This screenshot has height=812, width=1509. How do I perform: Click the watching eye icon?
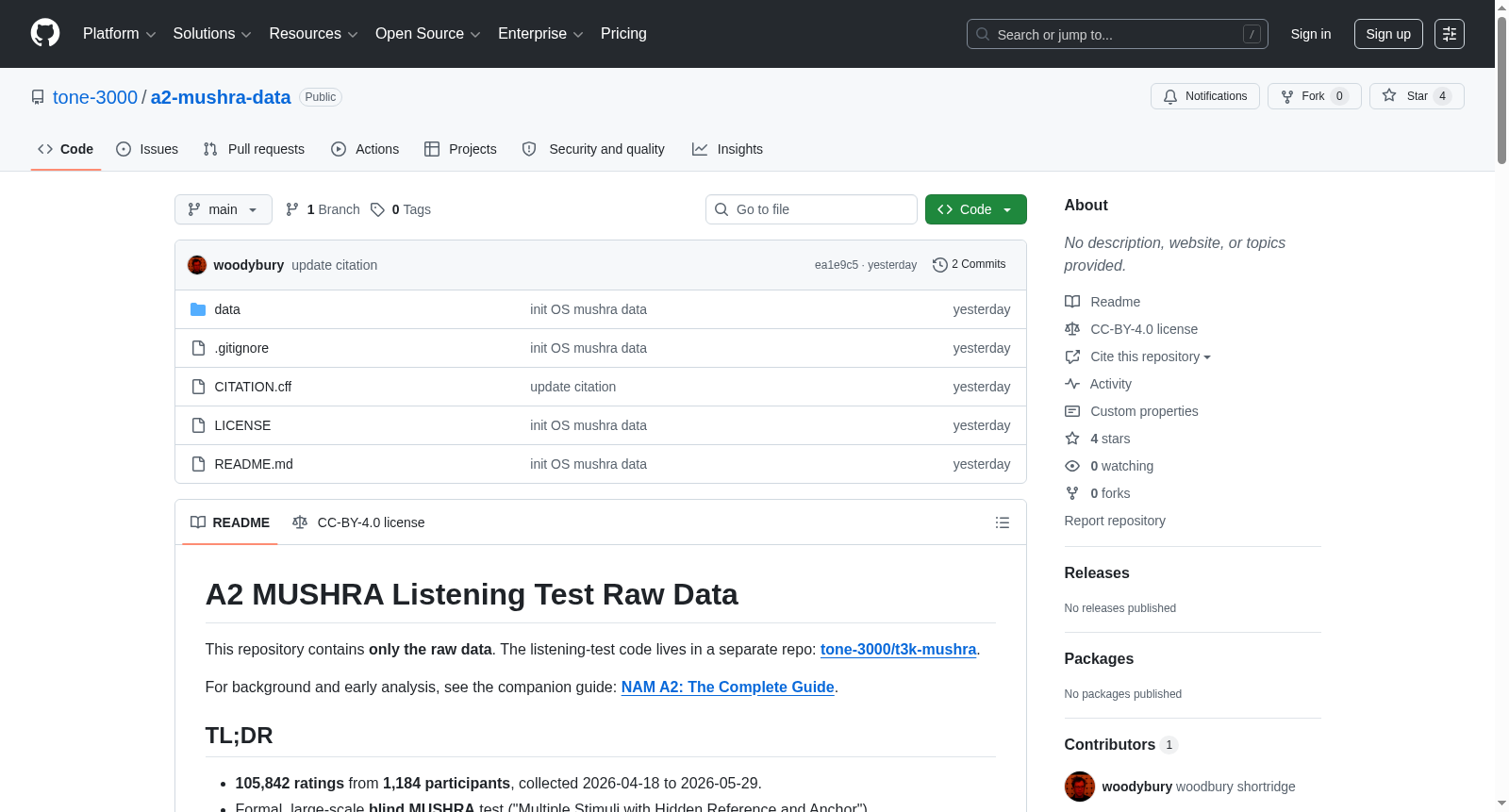pyautogui.click(x=1072, y=466)
